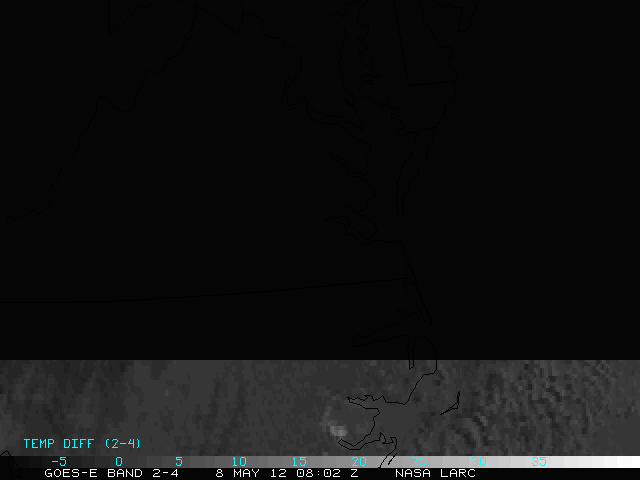Click the 5 tick on the grayscale bar

click(x=178, y=461)
